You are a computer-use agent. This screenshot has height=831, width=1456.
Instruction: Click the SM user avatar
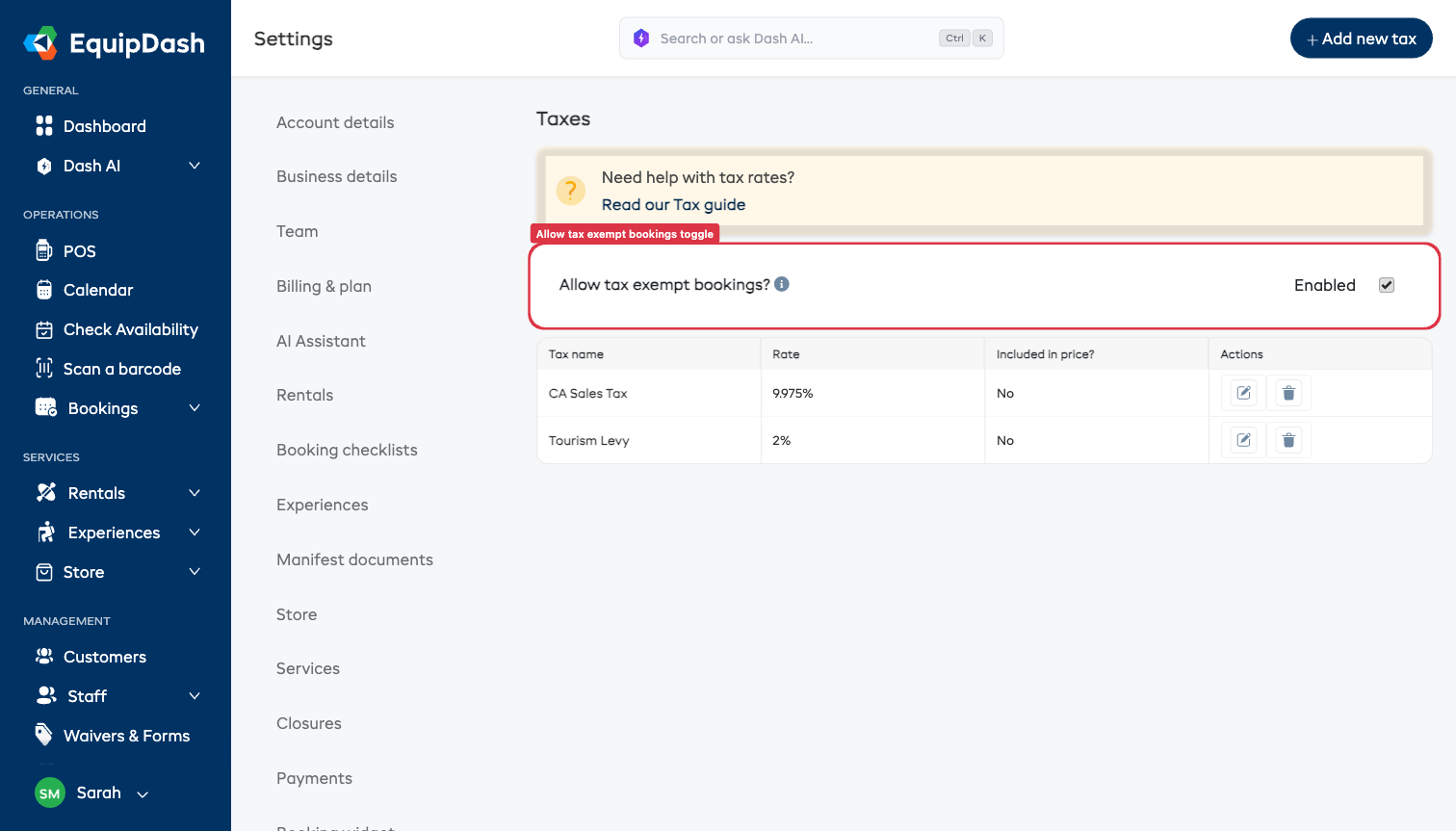pyautogui.click(x=50, y=793)
